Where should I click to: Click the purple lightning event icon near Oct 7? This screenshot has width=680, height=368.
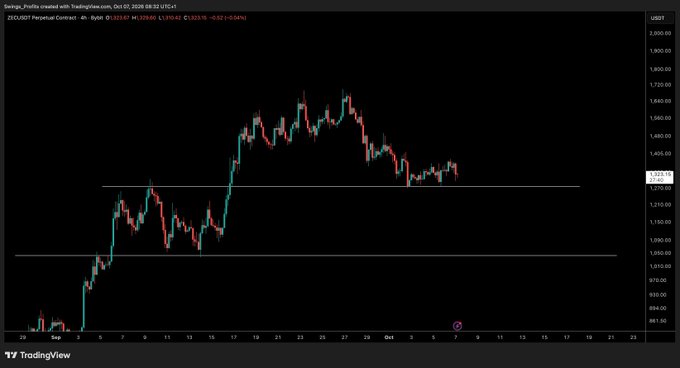pos(457,326)
